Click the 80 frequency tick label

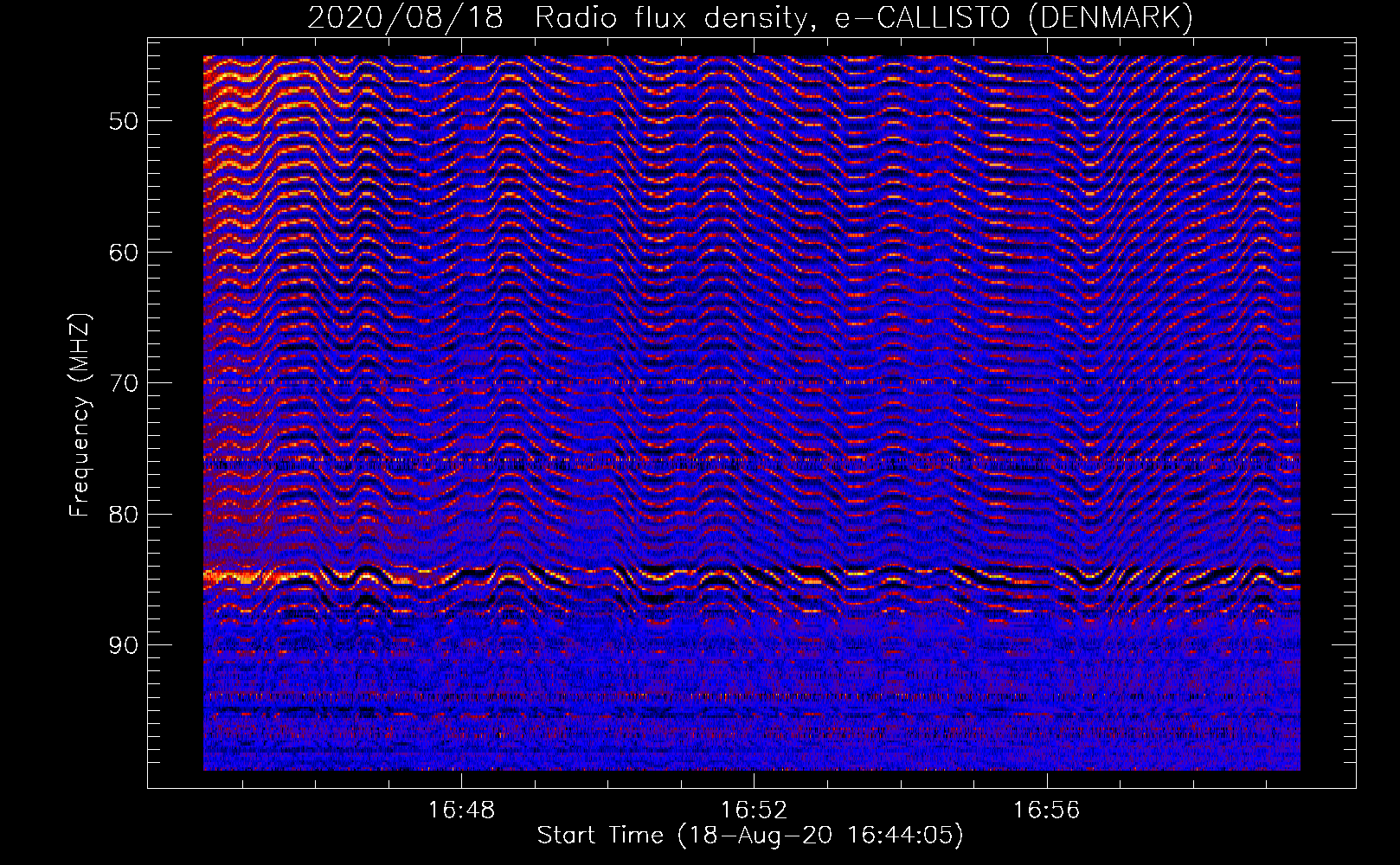pos(124,515)
